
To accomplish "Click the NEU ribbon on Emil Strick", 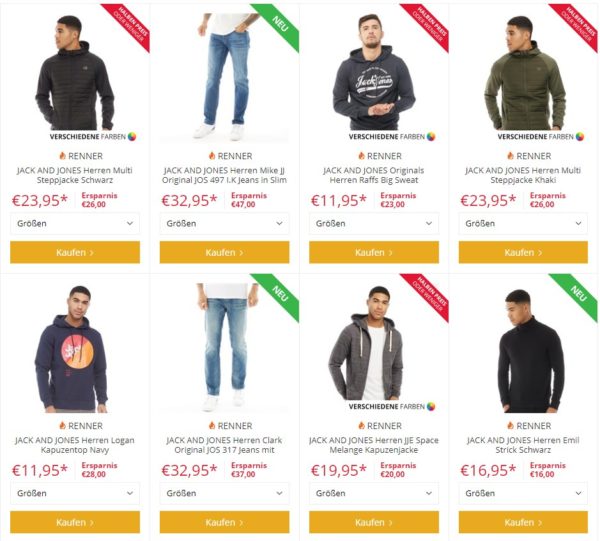I will [575, 292].
